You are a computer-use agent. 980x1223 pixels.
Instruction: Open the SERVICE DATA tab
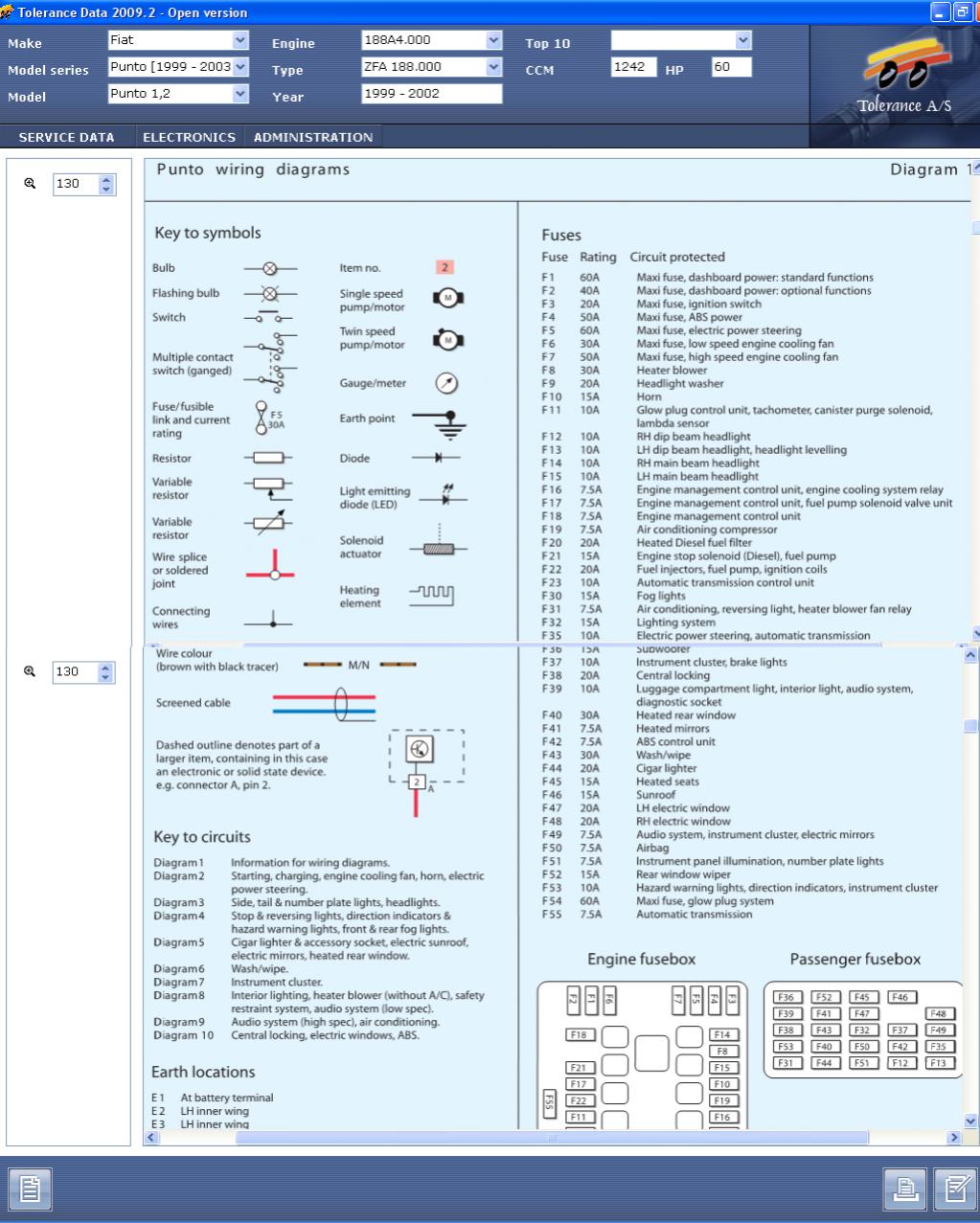point(66,137)
